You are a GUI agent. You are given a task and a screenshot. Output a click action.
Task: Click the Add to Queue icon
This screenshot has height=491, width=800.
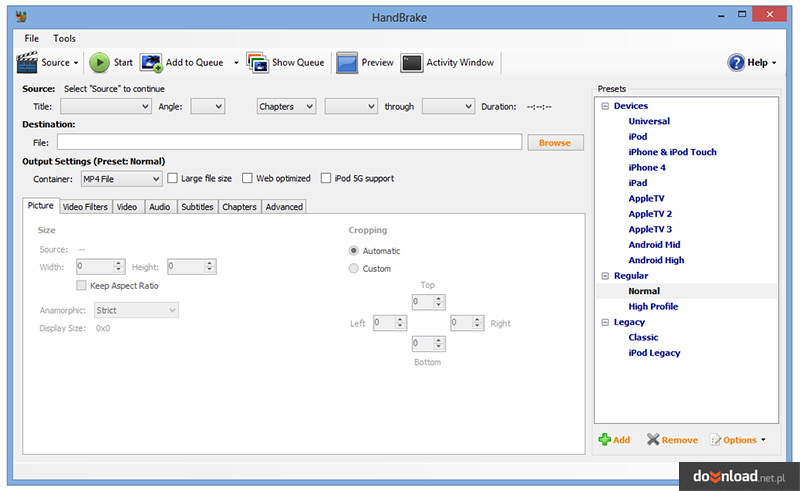151,62
